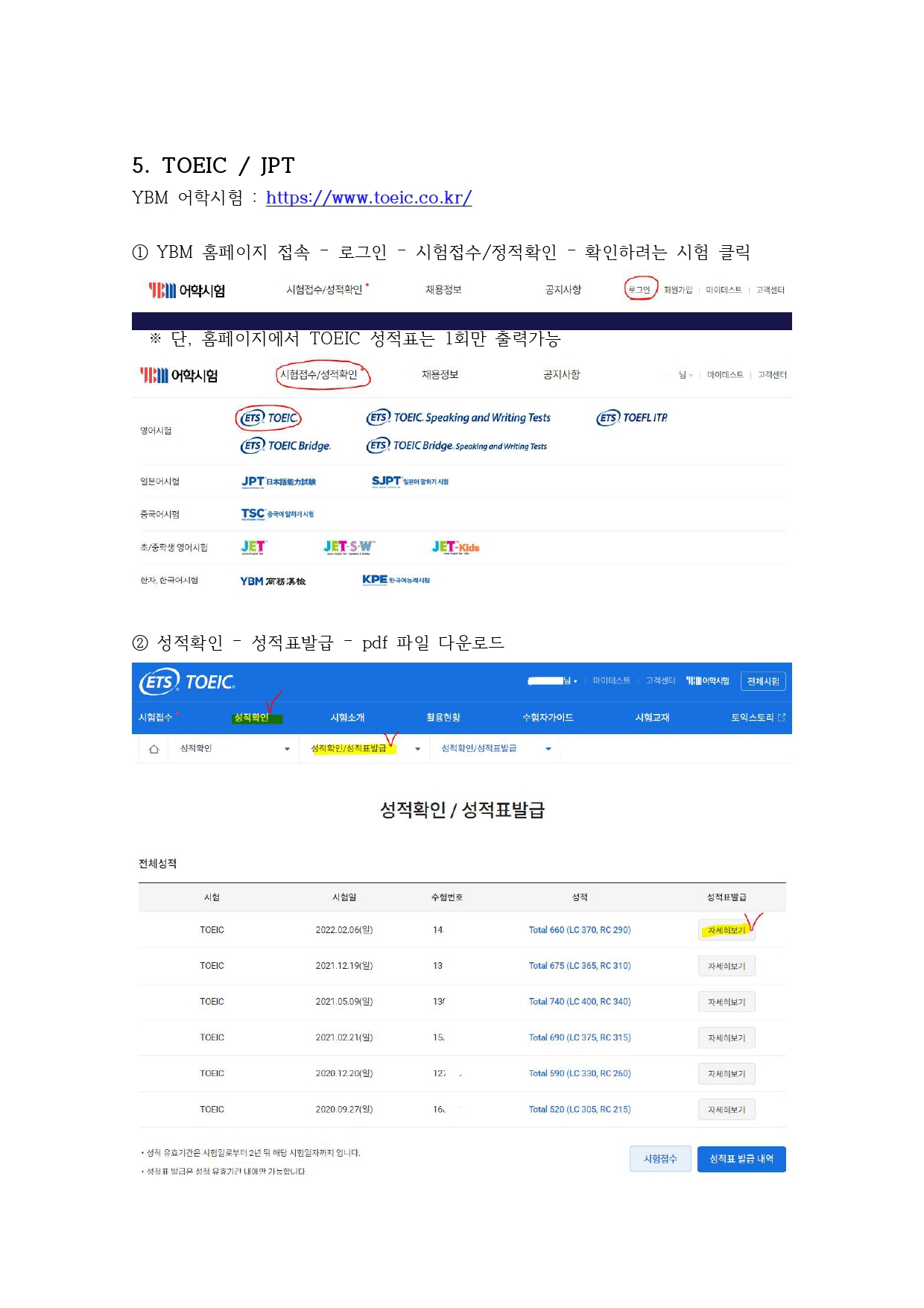Expand the 성적확인 breadcrumb dropdown
Screen dimensions: 924x1308
pyautogui.click(x=235, y=748)
